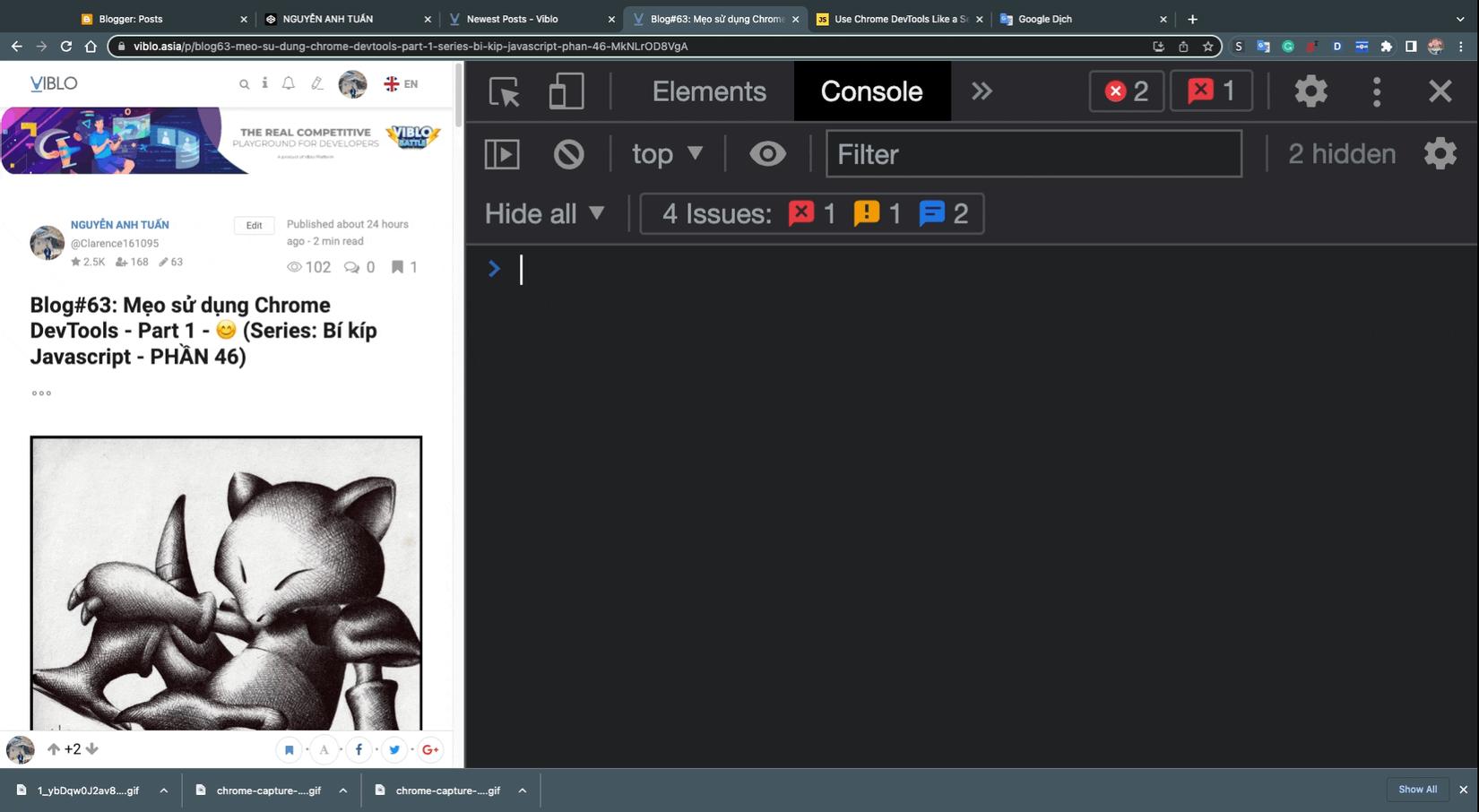Toggle the device toolbar
The image size is (1479, 812).
pos(567,91)
